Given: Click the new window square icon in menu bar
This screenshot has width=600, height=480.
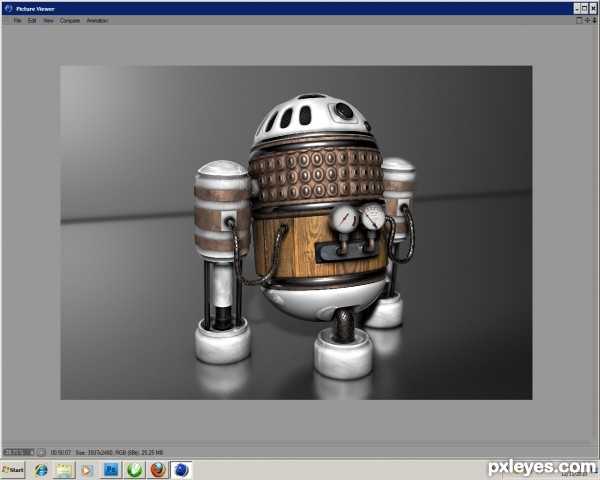Looking at the screenshot, I should coord(579,21).
